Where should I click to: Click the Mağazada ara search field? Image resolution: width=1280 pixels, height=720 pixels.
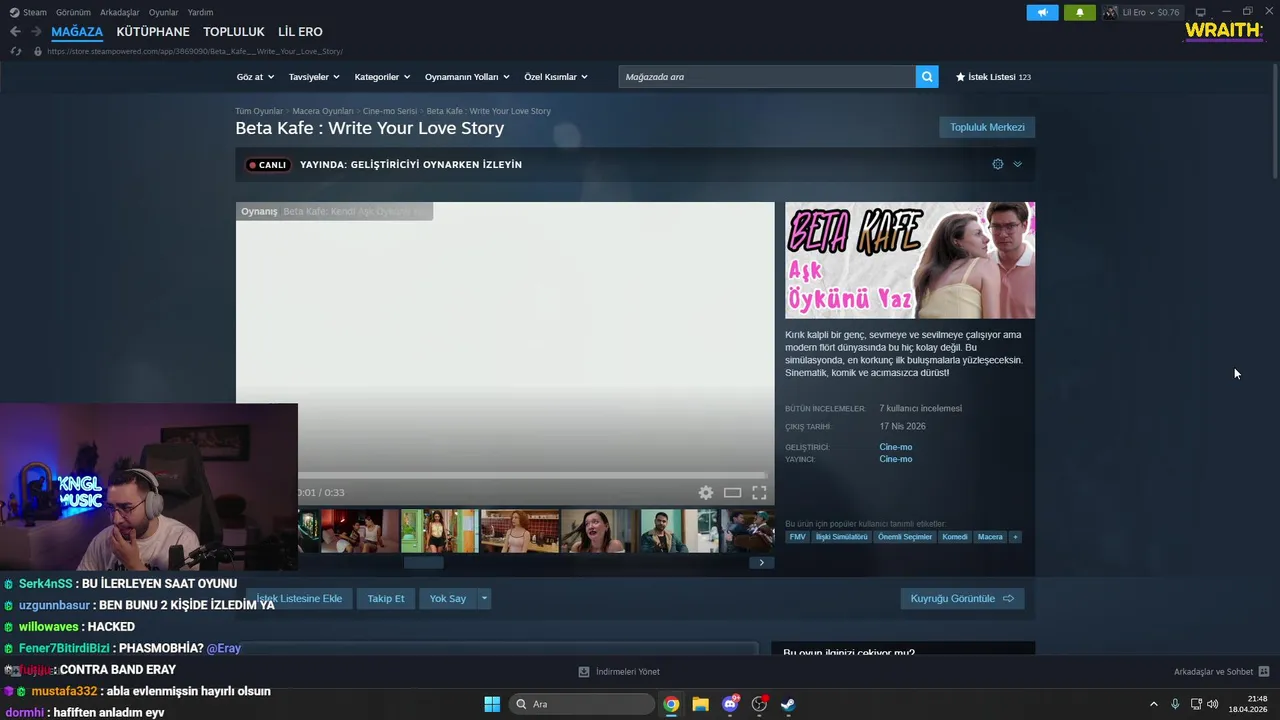767,77
